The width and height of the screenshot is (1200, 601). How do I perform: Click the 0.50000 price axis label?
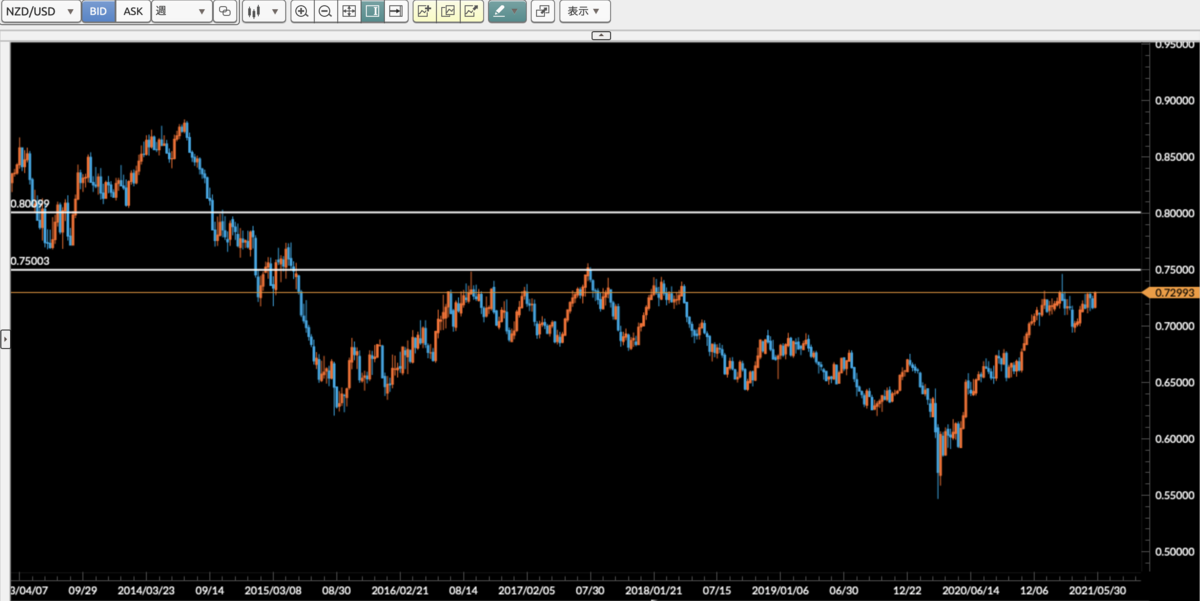pos(1174,552)
